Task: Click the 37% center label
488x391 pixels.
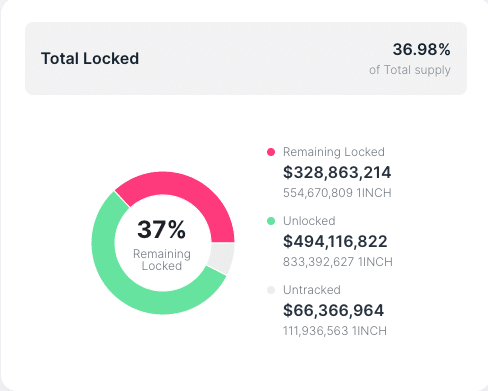Action: tap(162, 230)
